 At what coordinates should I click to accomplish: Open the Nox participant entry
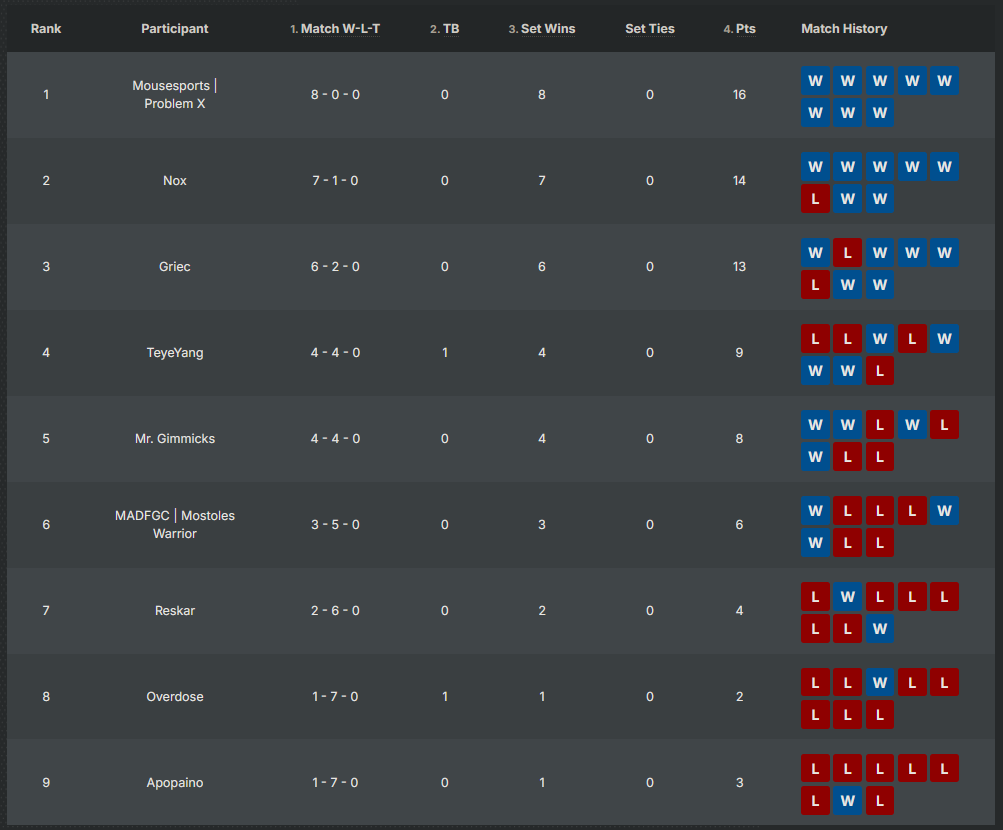point(175,181)
